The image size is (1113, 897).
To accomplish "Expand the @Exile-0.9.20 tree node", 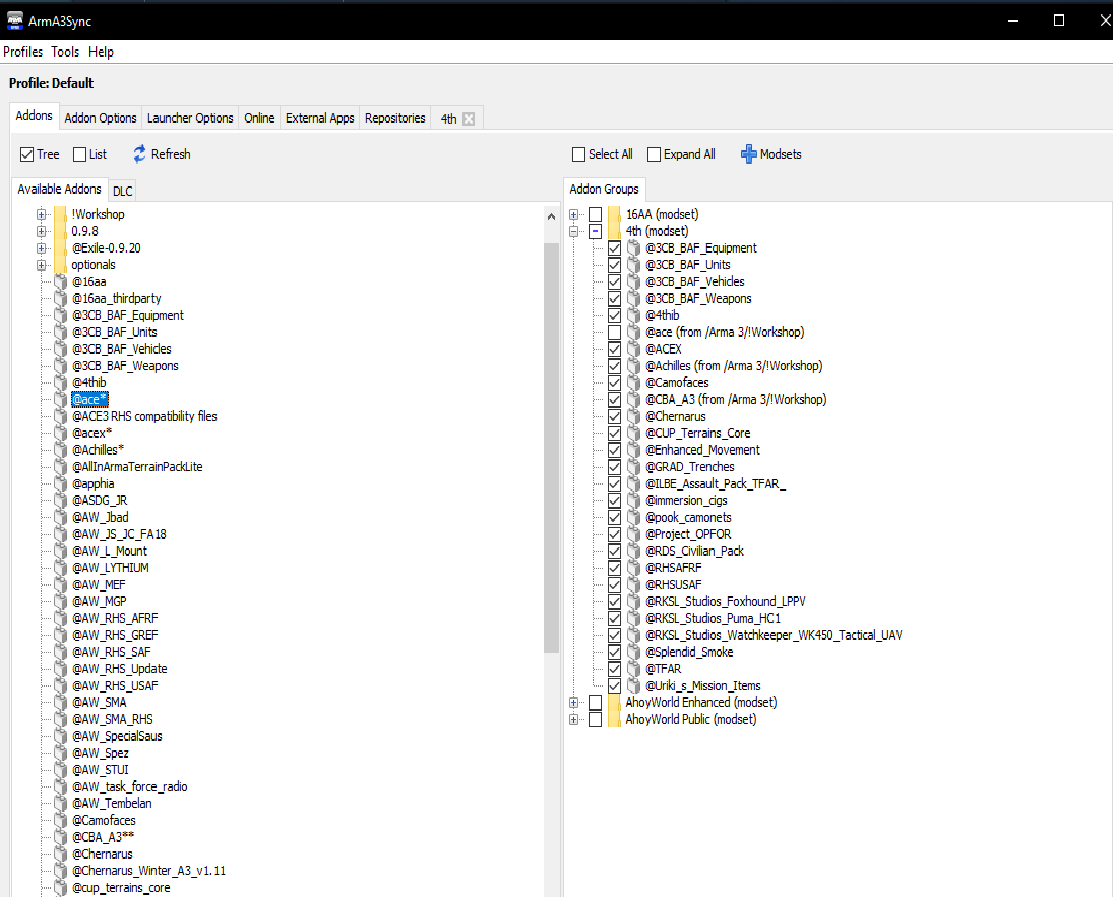I will (x=41, y=248).
